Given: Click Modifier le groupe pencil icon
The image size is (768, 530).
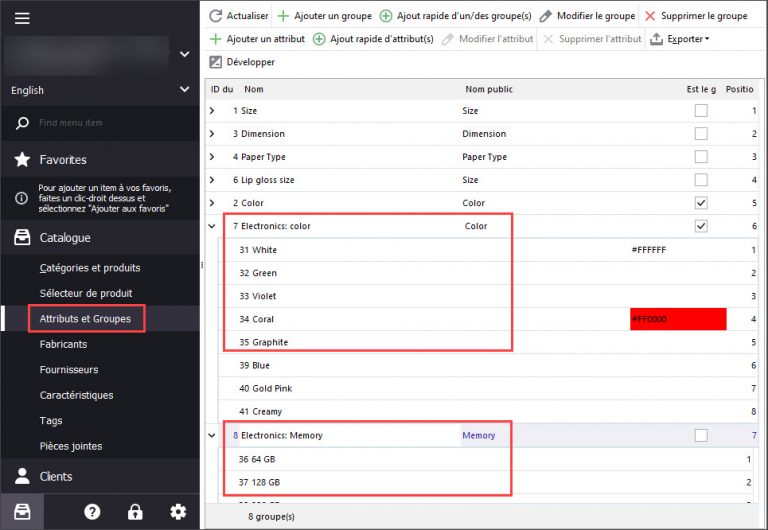Looking at the screenshot, I should (546, 16).
